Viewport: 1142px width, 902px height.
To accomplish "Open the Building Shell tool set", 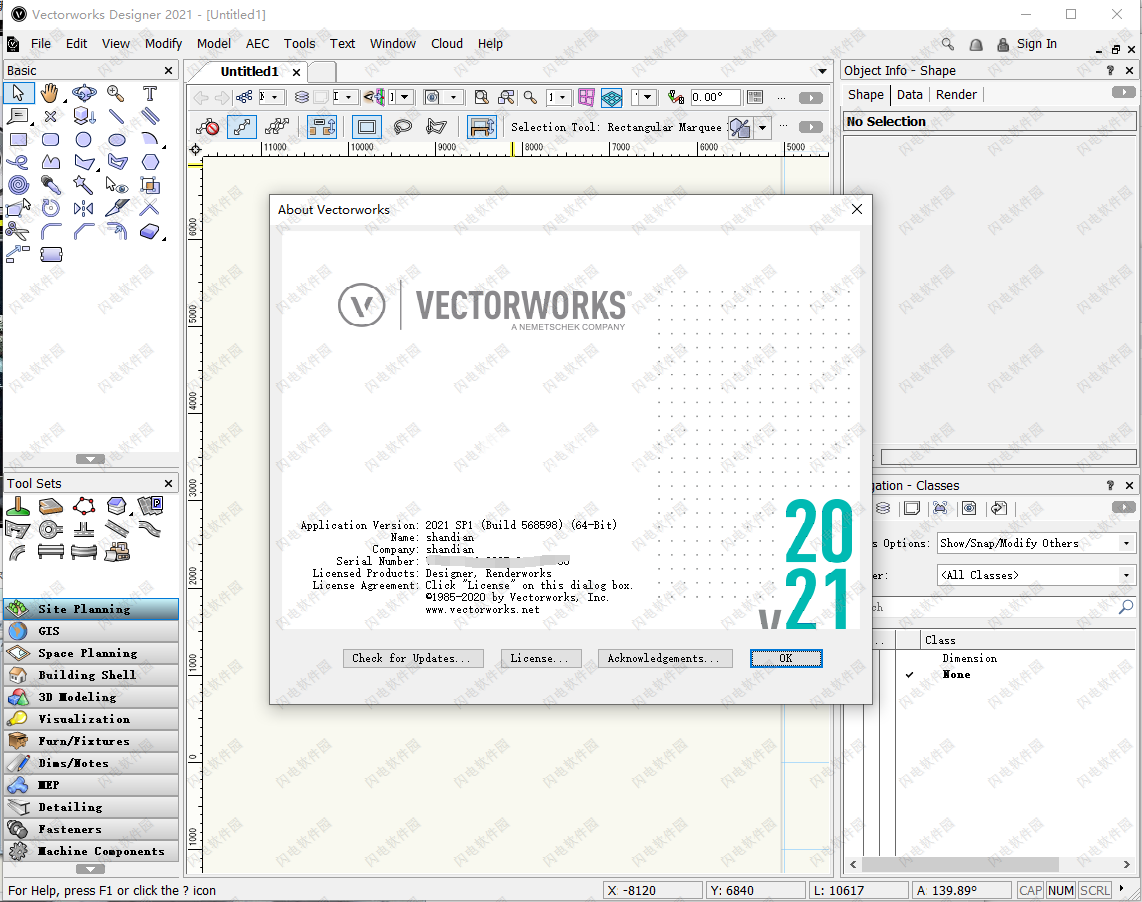I will tap(91, 675).
